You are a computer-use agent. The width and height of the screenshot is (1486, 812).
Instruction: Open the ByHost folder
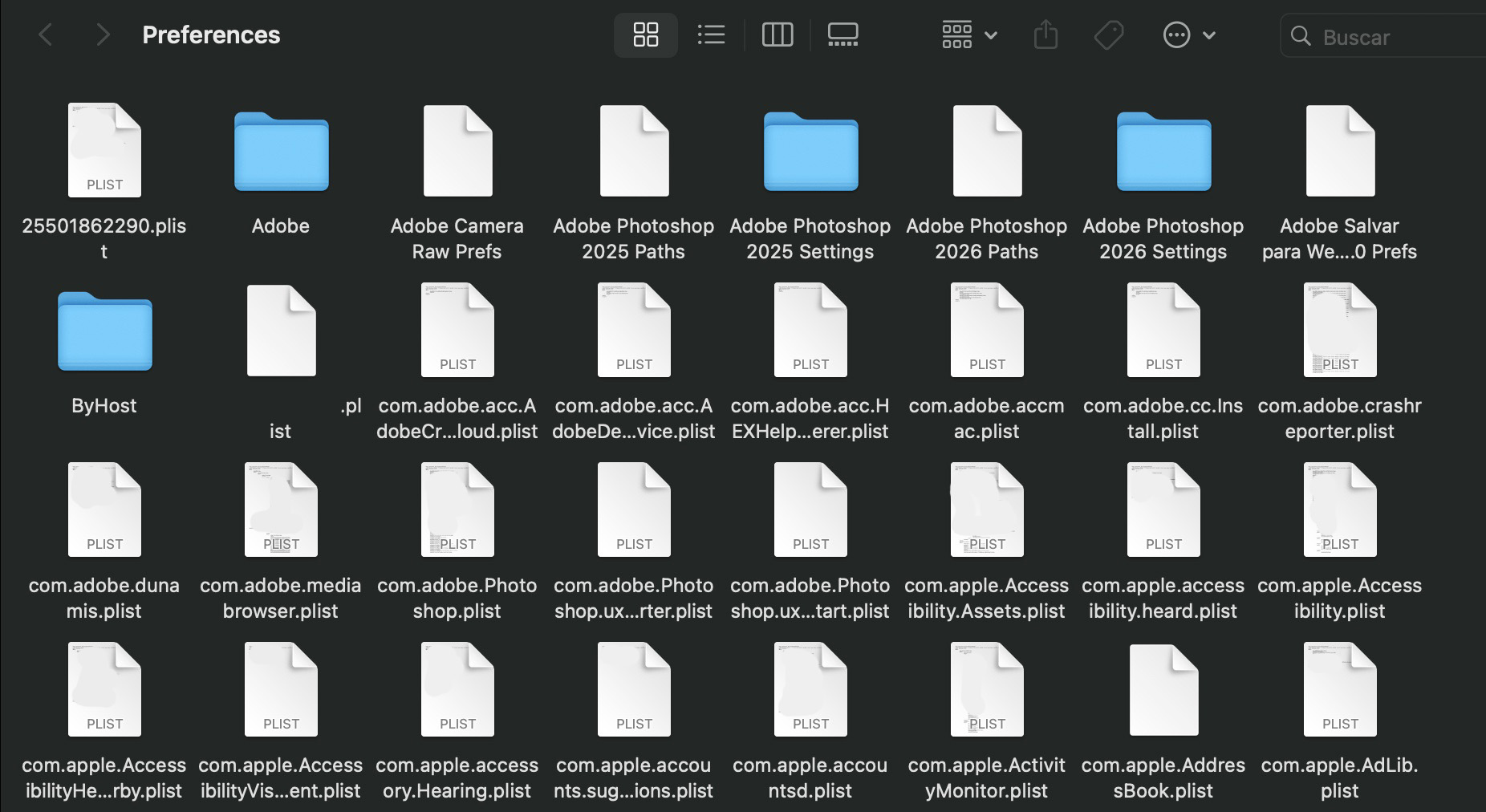pos(104,332)
